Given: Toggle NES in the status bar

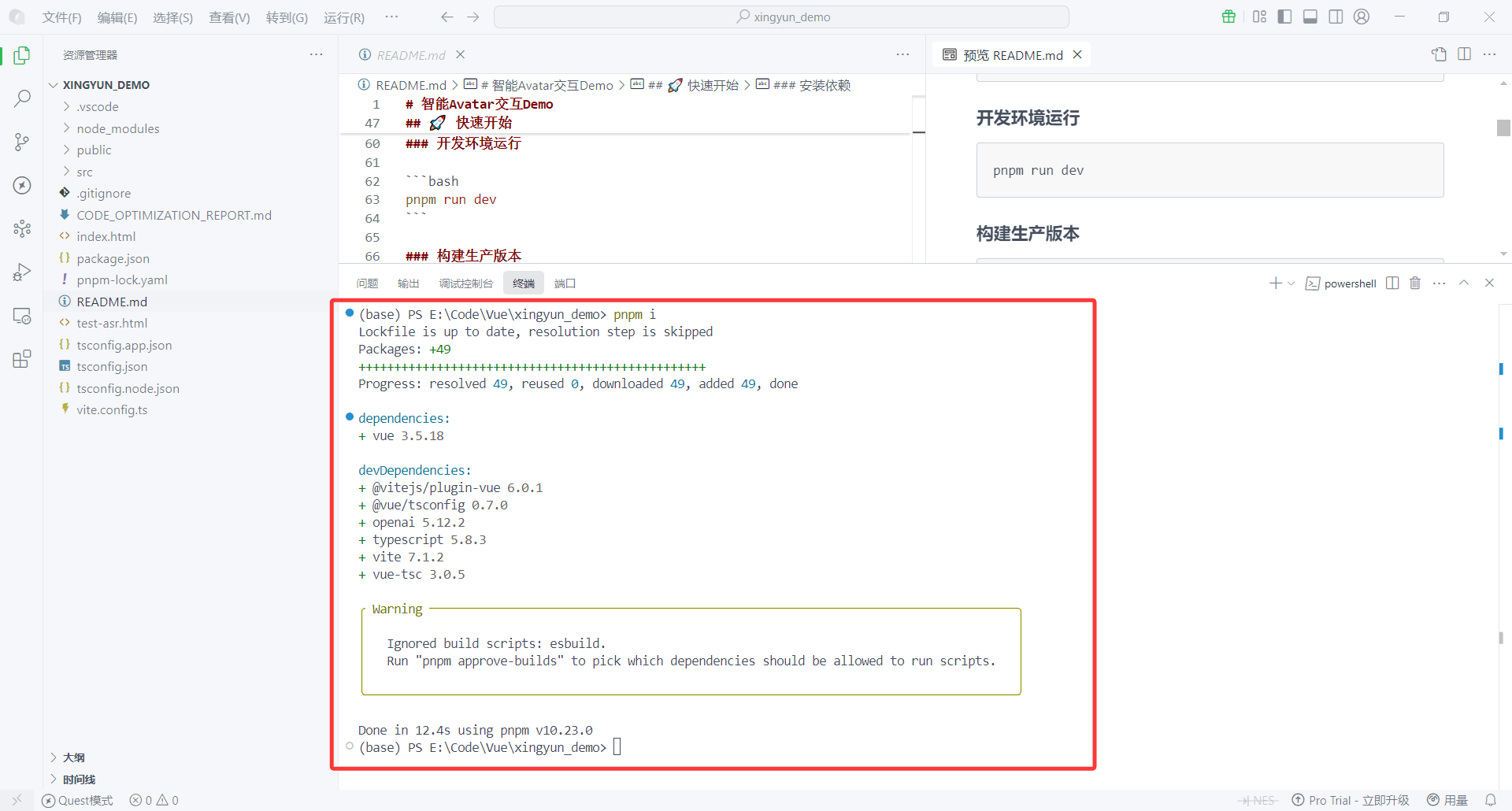Looking at the screenshot, I should click(1257, 800).
